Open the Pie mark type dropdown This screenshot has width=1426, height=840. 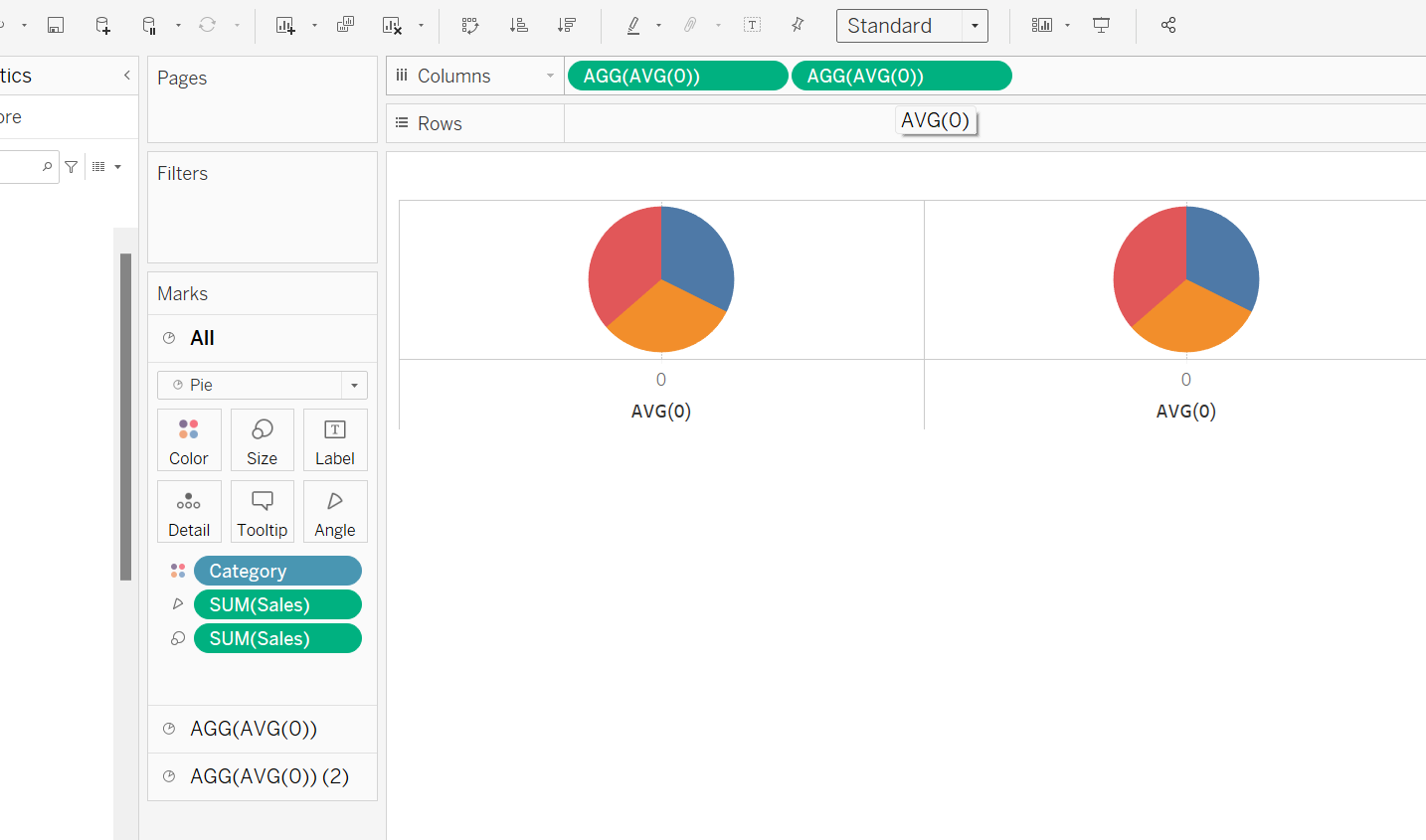354,385
